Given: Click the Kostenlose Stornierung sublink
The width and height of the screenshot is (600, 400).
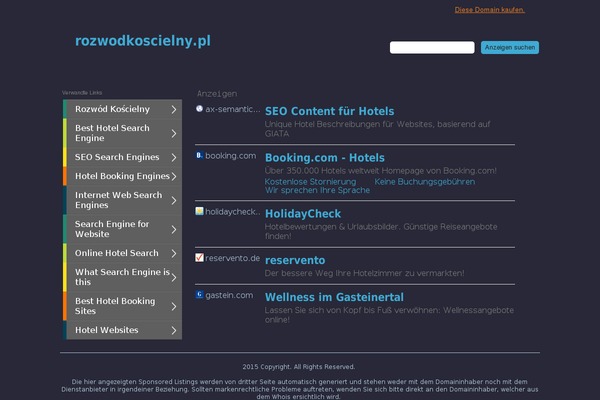Looking at the screenshot, I should [310, 182].
